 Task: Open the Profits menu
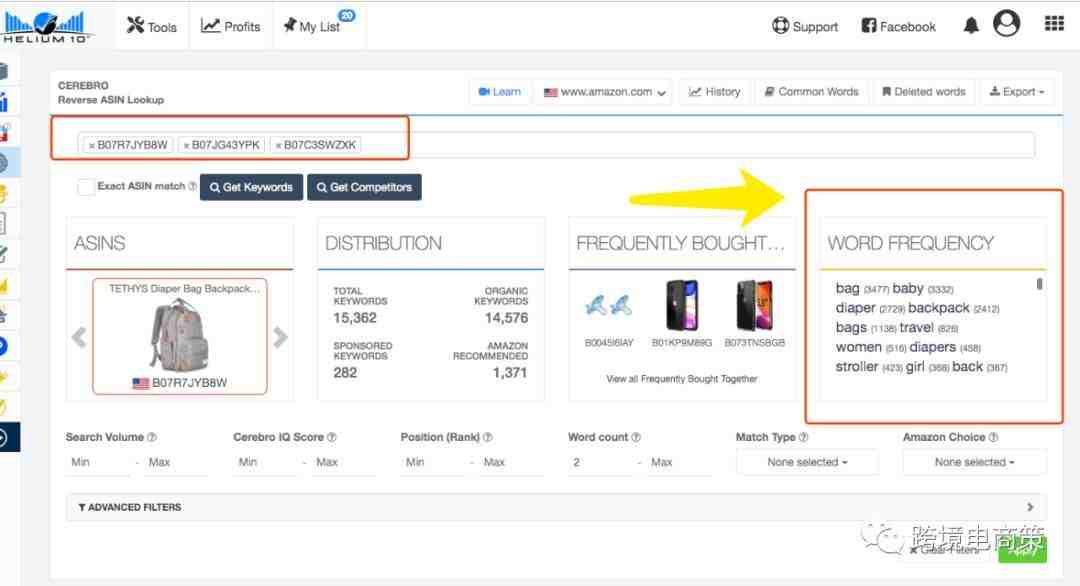pos(231,26)
